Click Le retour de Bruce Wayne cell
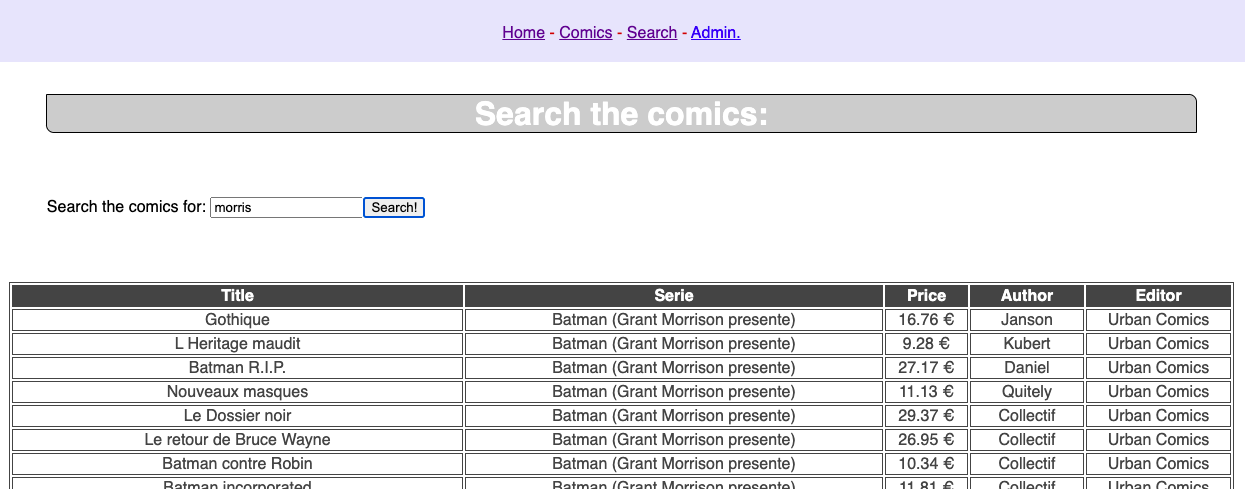 coord(237,439)
